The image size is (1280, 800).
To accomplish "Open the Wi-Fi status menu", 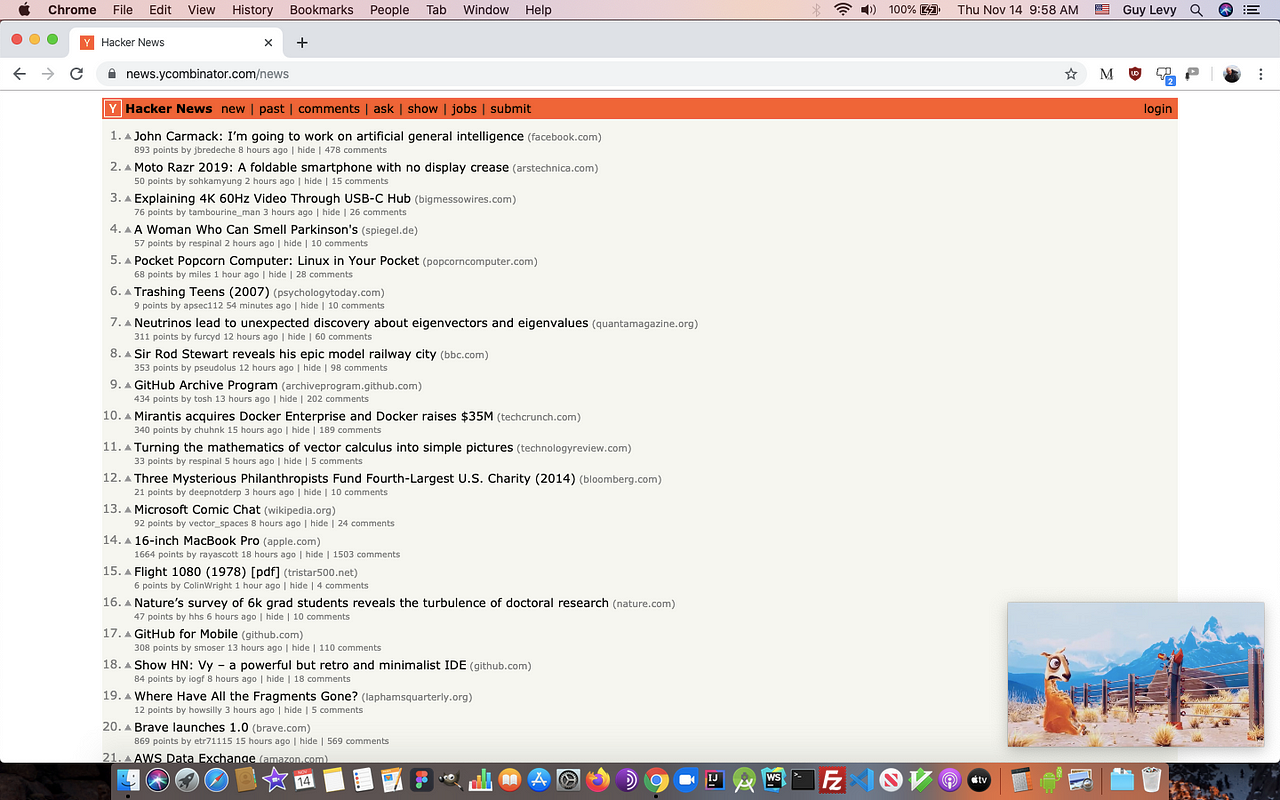I will click(x=843, y=10).
